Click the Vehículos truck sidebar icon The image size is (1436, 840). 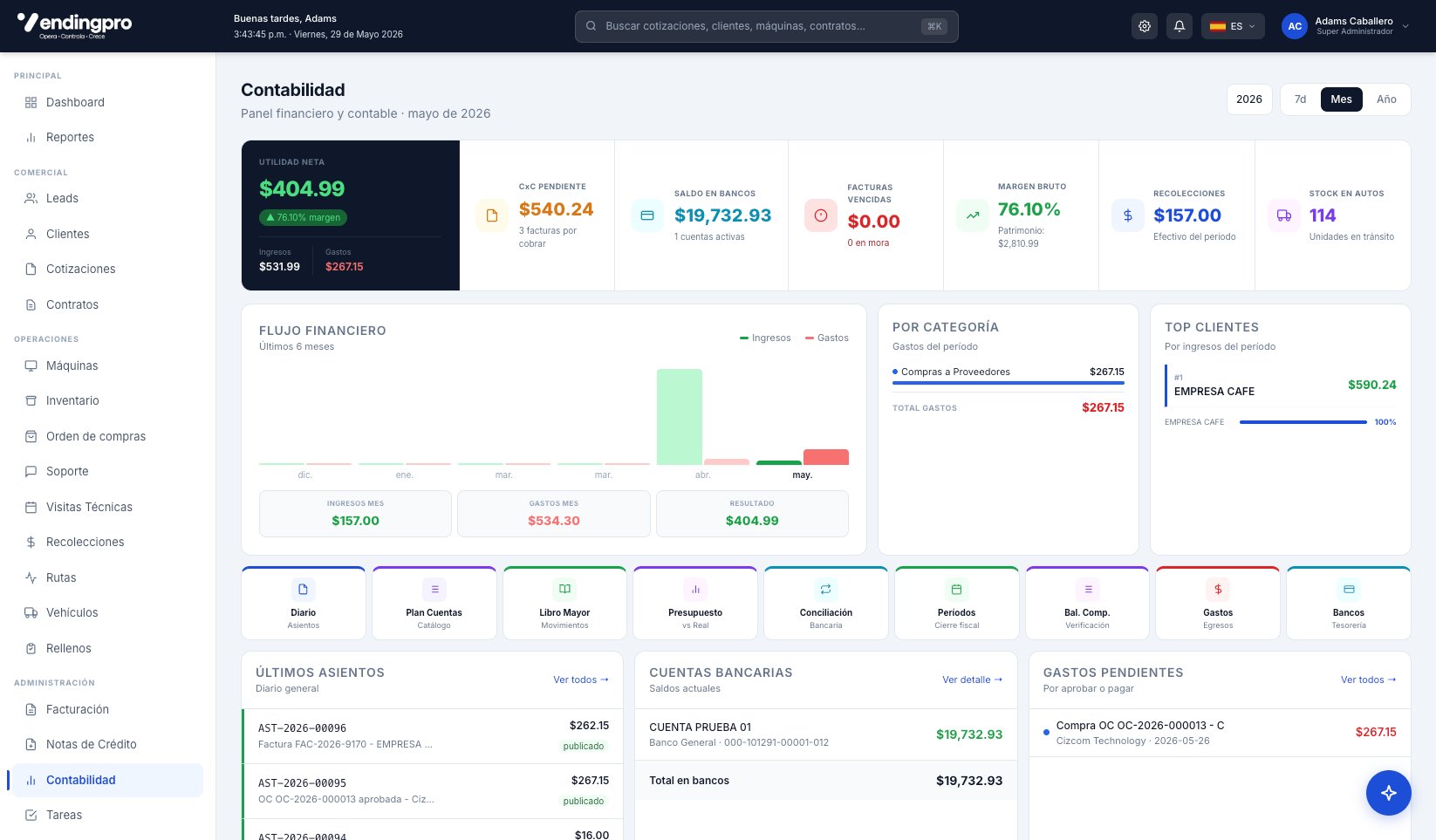[x=31, y=612]
